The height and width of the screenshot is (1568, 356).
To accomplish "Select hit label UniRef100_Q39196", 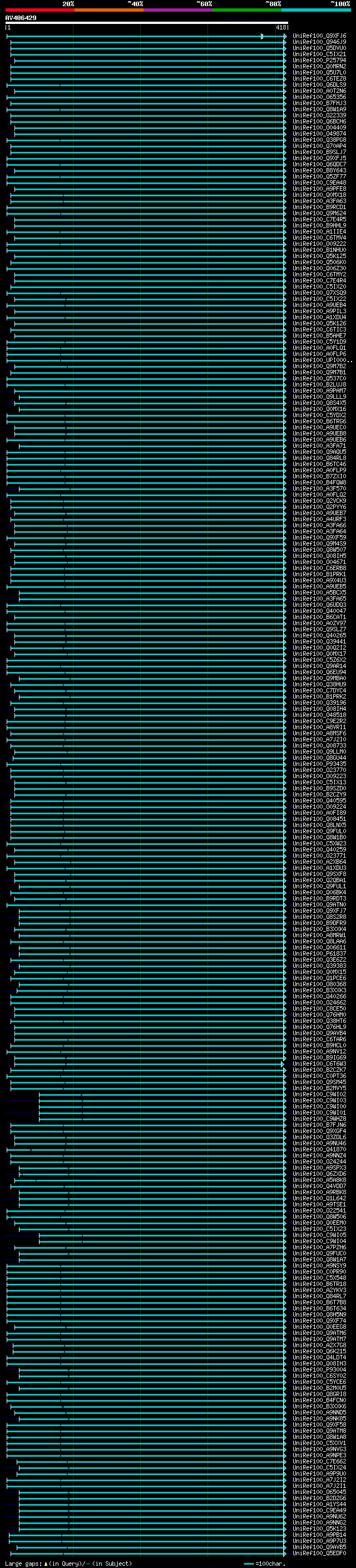I will pyautogui.click(x=319, y=703).
